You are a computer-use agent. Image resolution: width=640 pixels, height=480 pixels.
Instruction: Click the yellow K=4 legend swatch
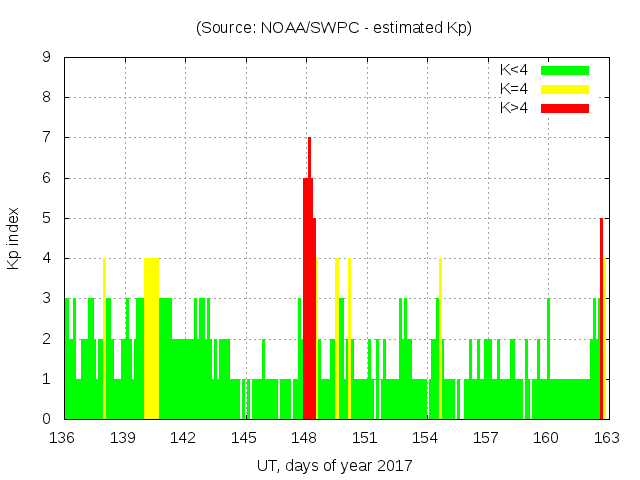point(565,89)
